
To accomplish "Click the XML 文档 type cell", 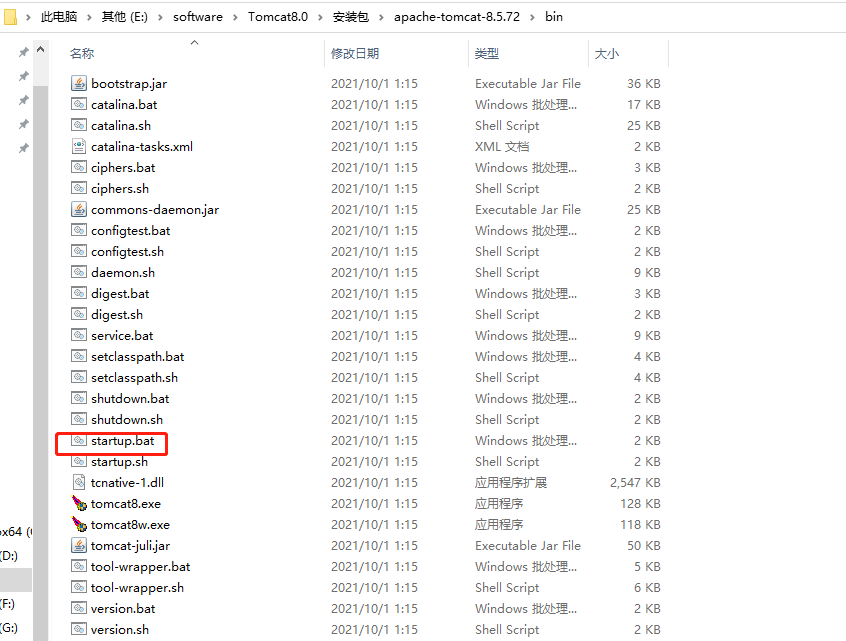I will click(502, 147).
